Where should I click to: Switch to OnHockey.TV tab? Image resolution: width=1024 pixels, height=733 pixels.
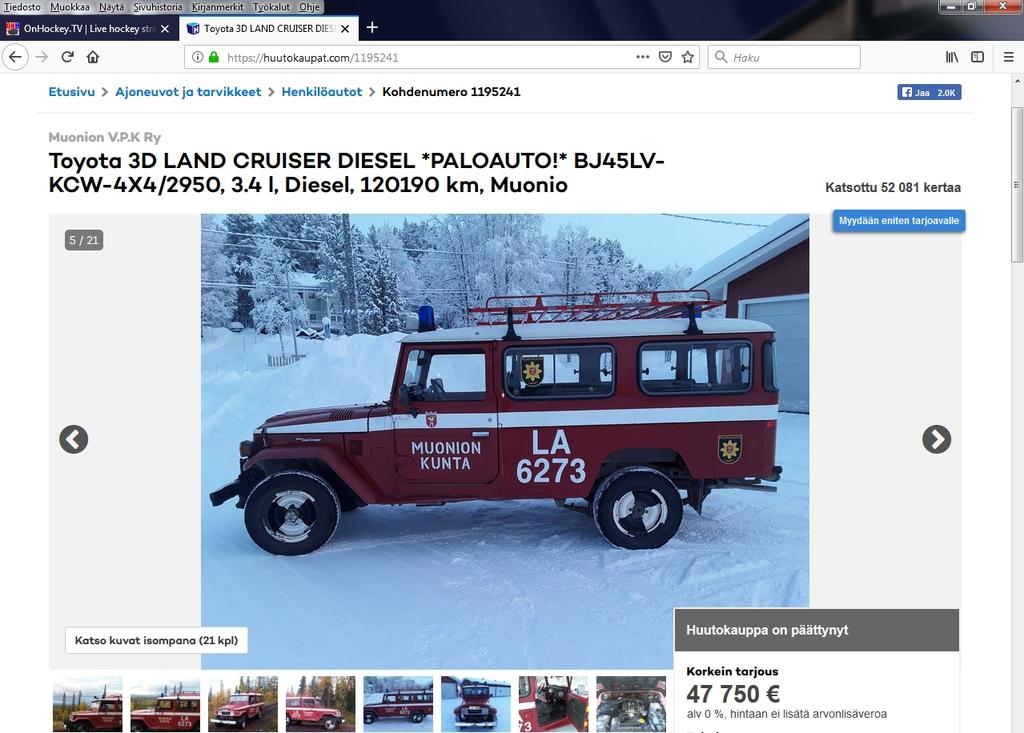tap(89, 29)
